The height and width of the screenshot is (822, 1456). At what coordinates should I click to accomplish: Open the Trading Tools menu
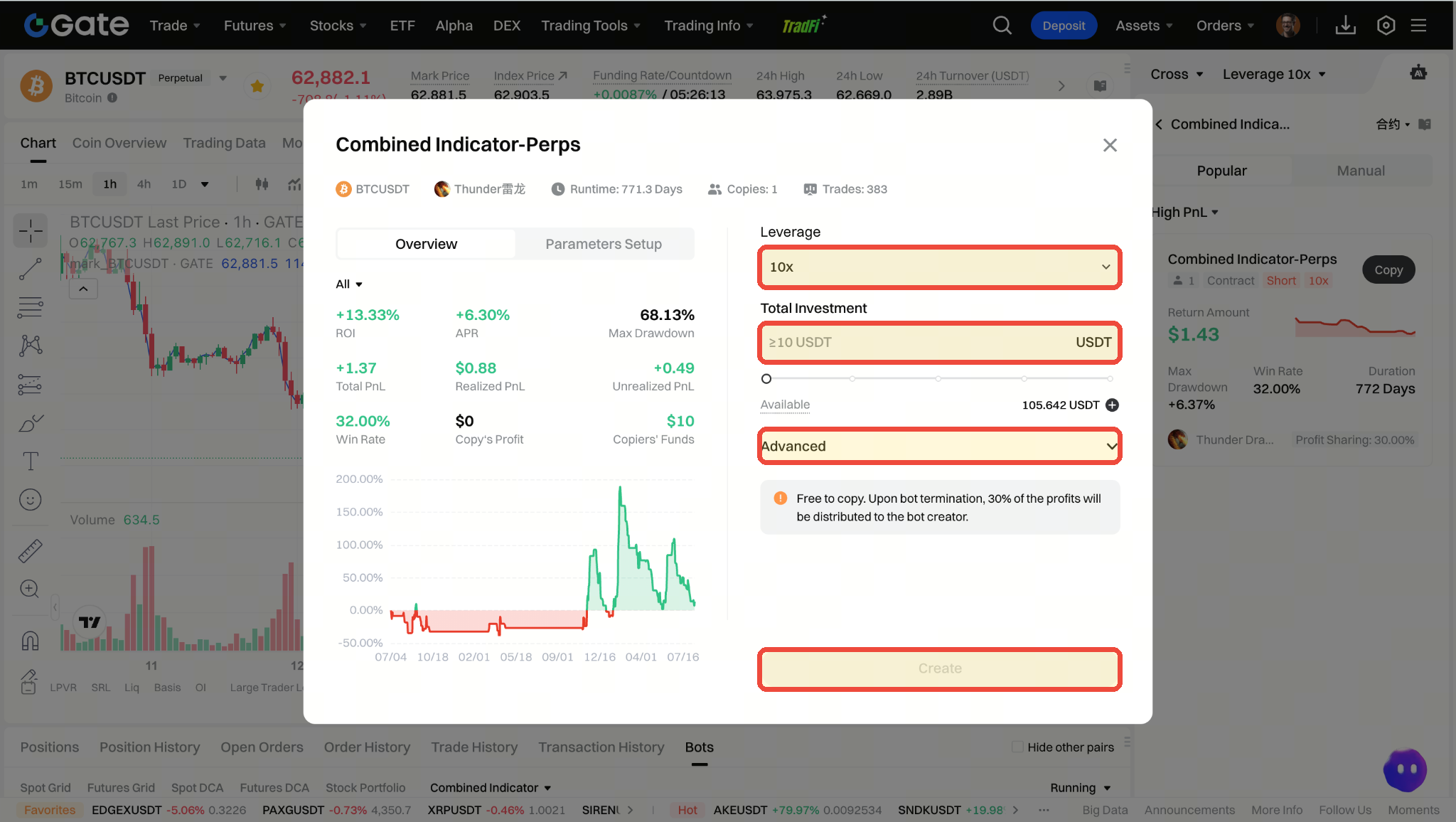click(591, 26)
